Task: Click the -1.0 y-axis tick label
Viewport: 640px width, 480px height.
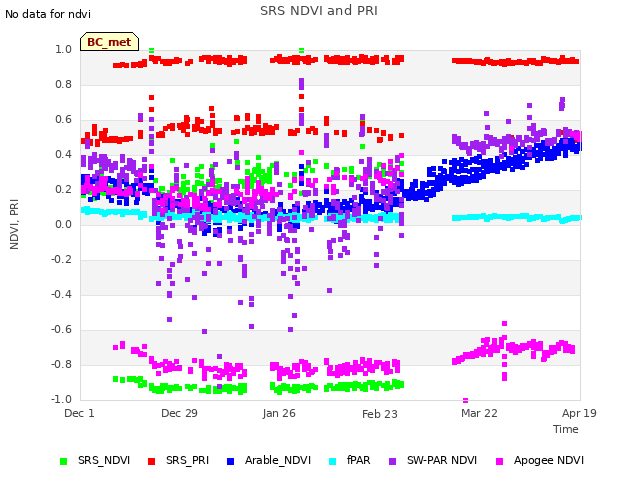Action: tap(61, 399)
